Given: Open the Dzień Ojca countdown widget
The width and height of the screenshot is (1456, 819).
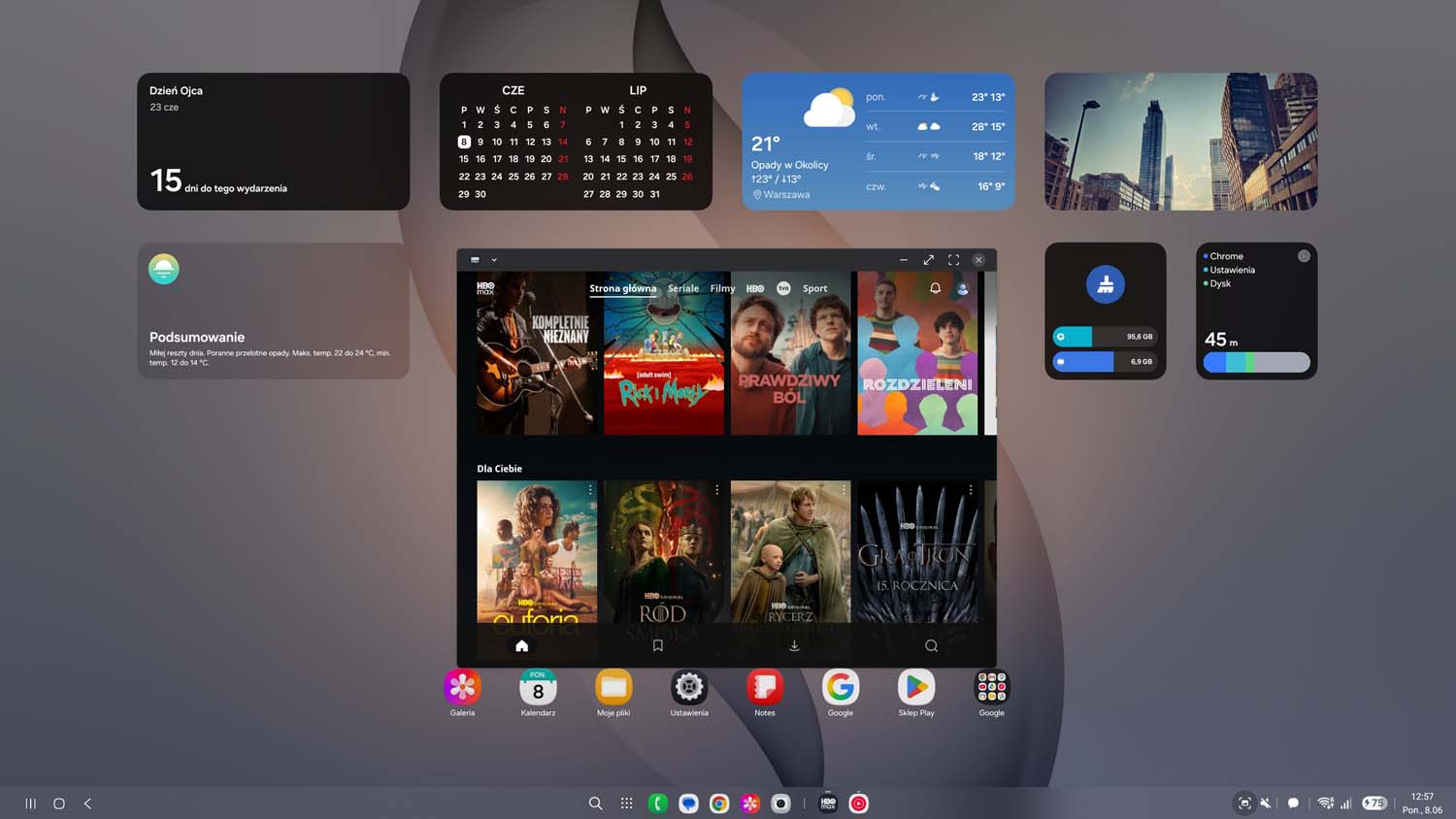Looking at the screenshot, I should pyautogui.click(x=273, y=142).
